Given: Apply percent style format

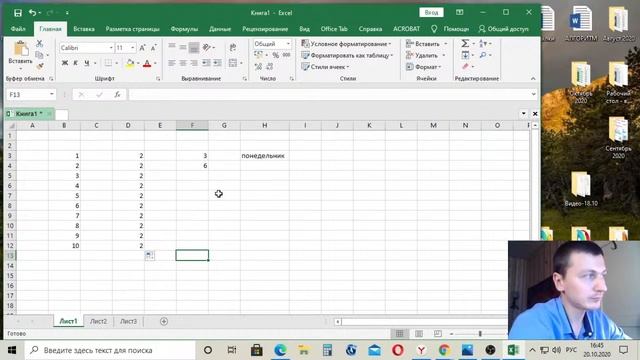Looking at the screenshot, I should pyautogui.click(x=276, y=55).
